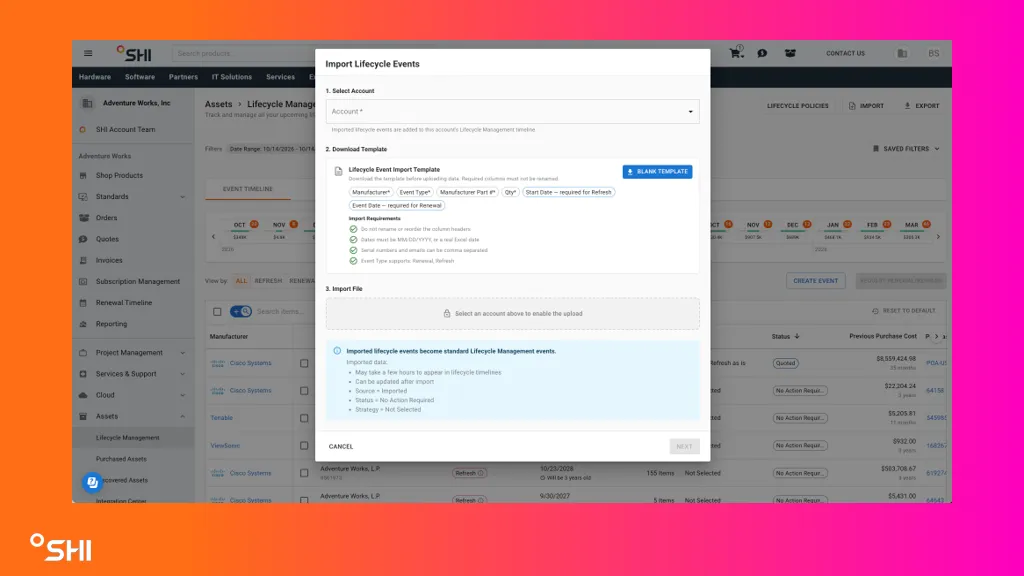Open the BS user avatar menu

(x=934, y=54)
